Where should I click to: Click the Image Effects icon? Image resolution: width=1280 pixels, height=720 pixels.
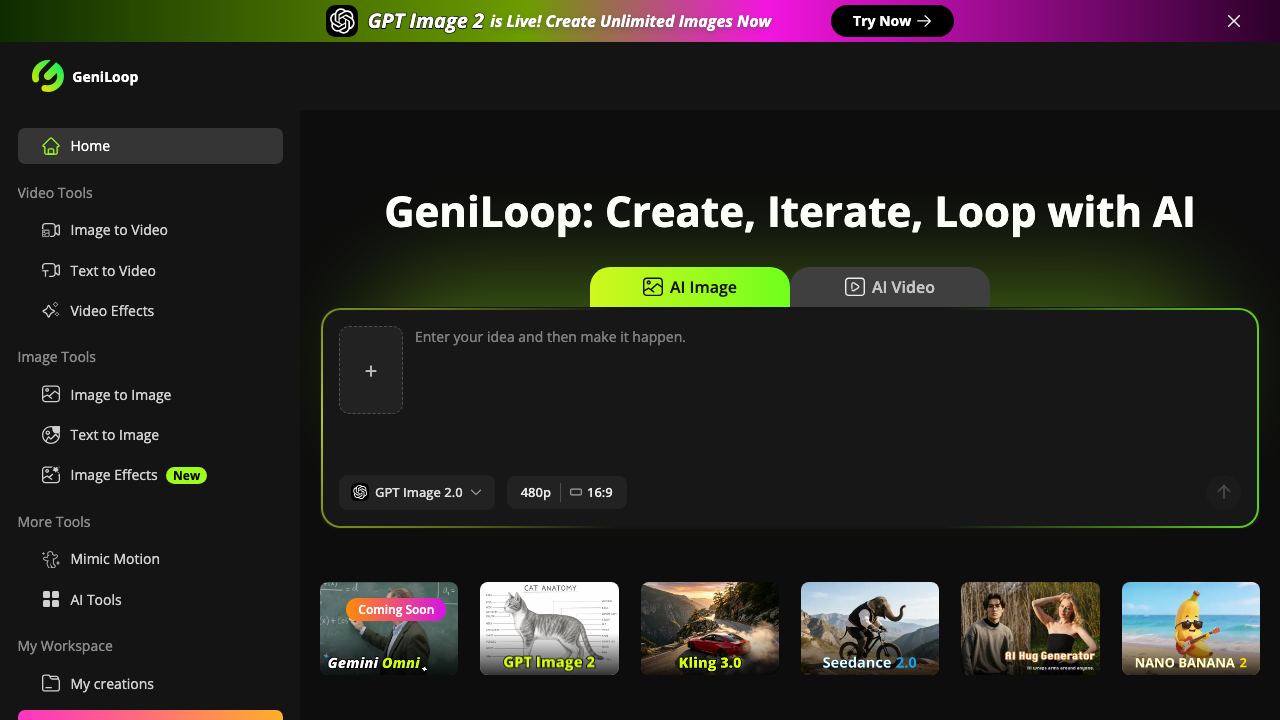51,475
